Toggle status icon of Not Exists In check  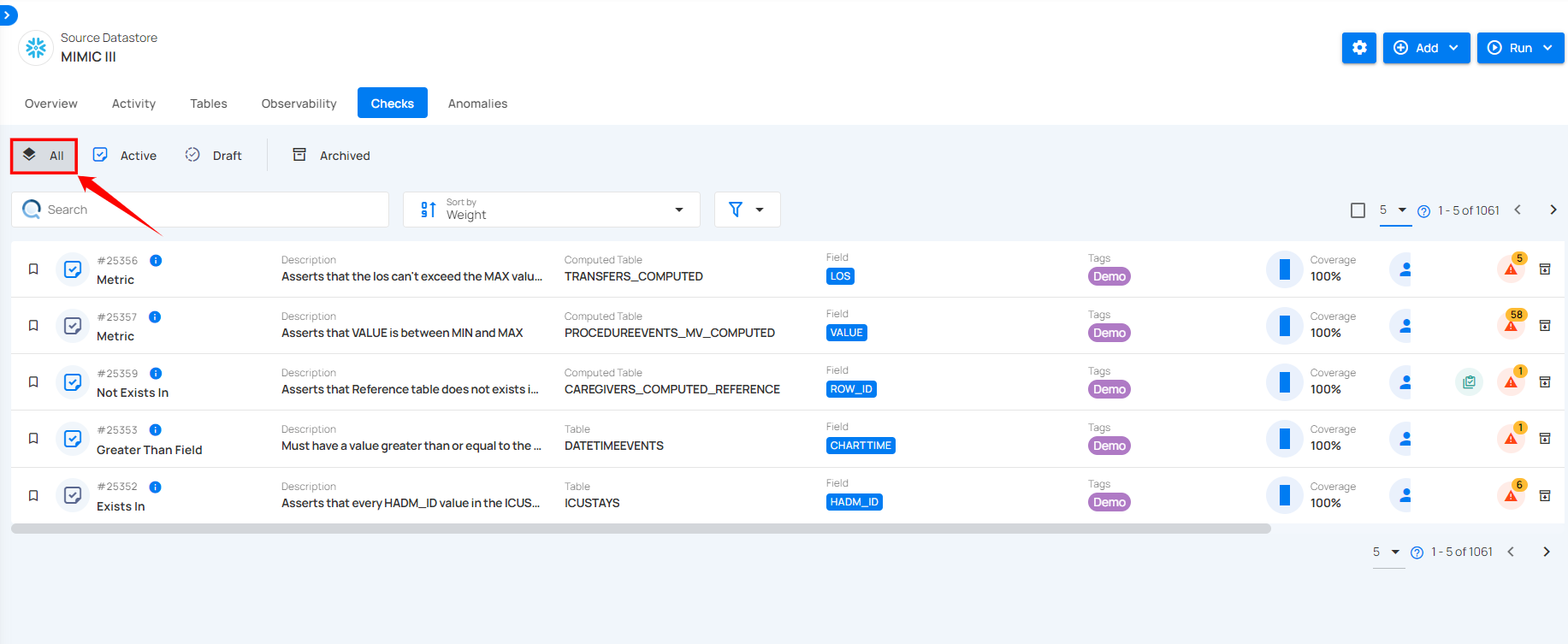(74, 382)
